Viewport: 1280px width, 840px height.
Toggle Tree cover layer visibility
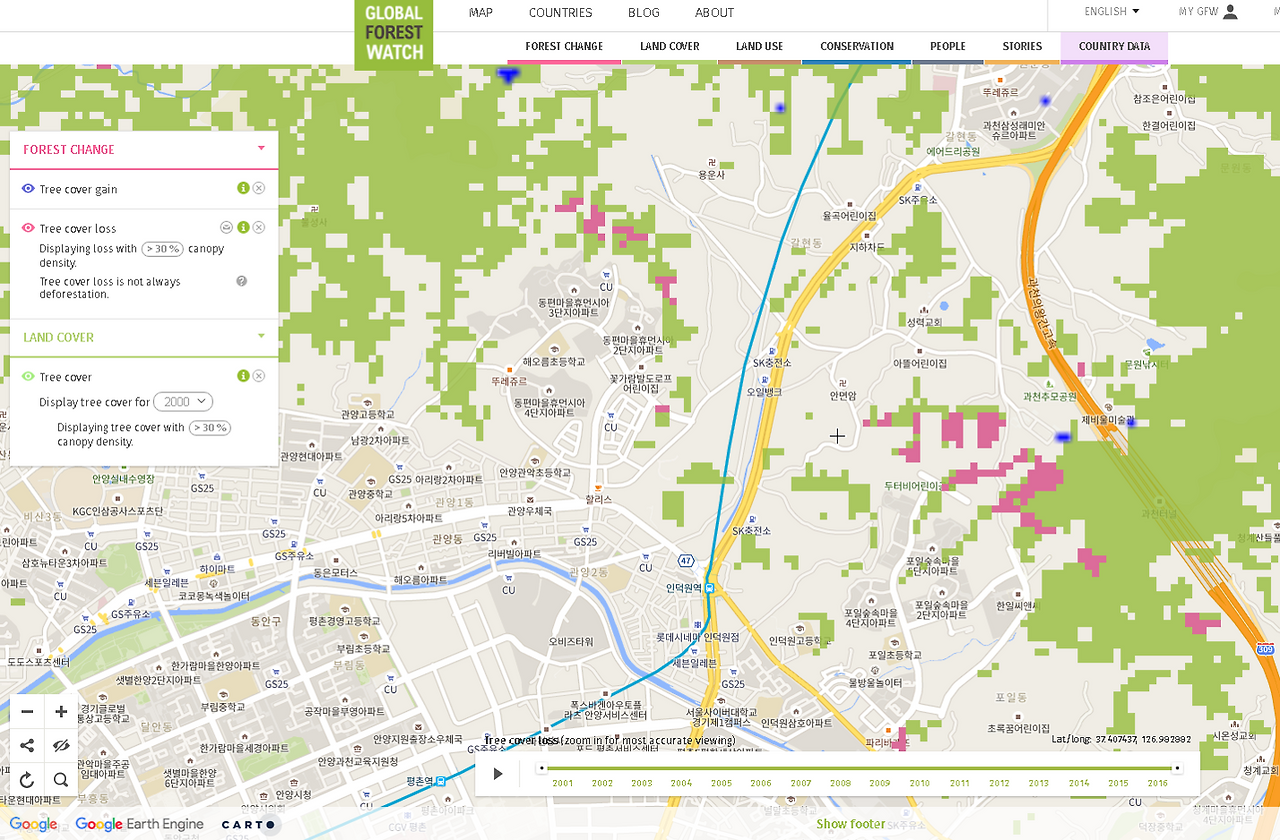(28, 377)
